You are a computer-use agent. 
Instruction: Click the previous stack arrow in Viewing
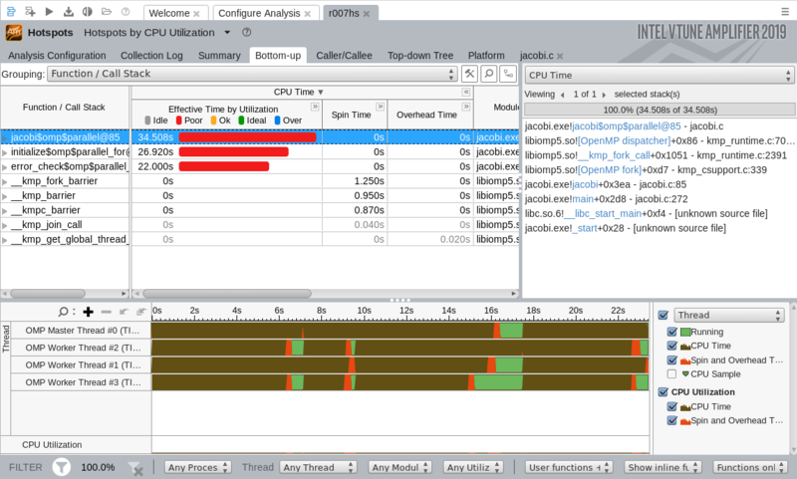[563, 95]
